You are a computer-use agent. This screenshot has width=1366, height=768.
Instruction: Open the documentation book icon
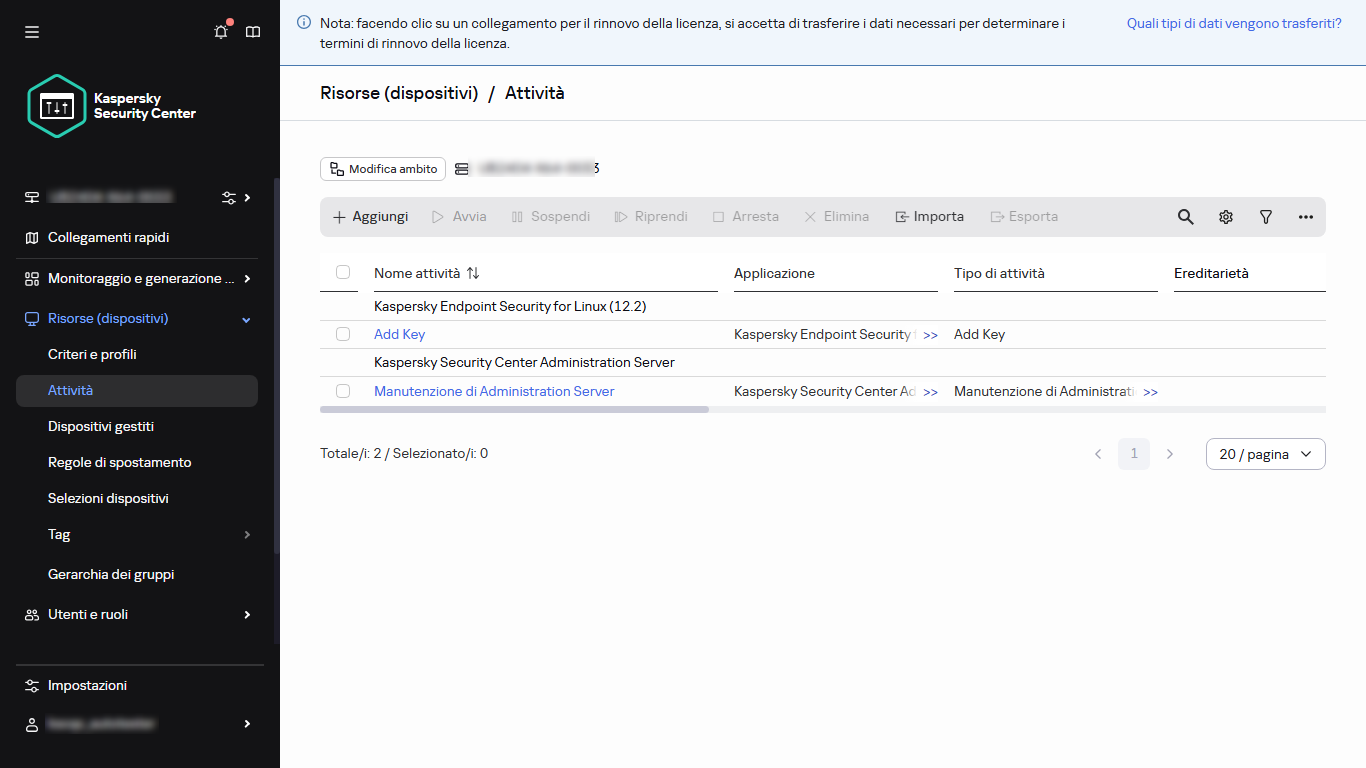(x=253, y=32)
